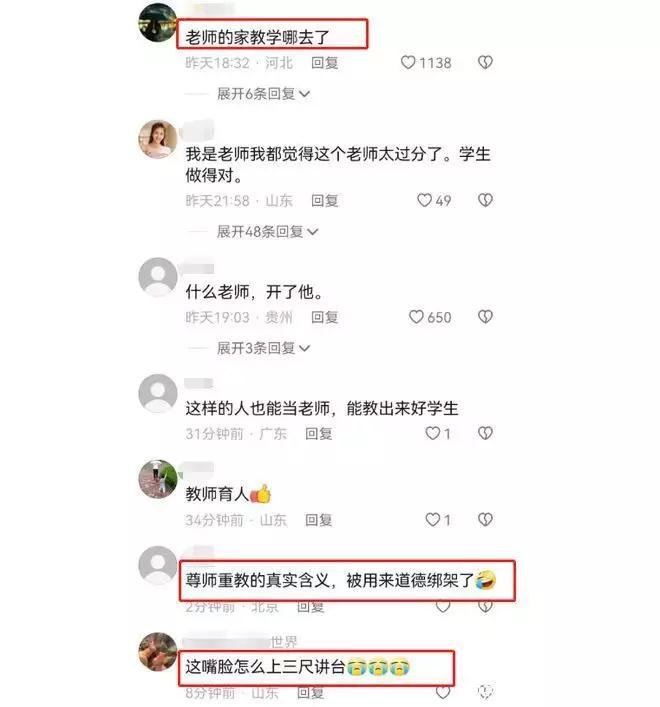Dislike the '教师育人' comment
This screenshot has width=660, height=707.
point(485,520)
